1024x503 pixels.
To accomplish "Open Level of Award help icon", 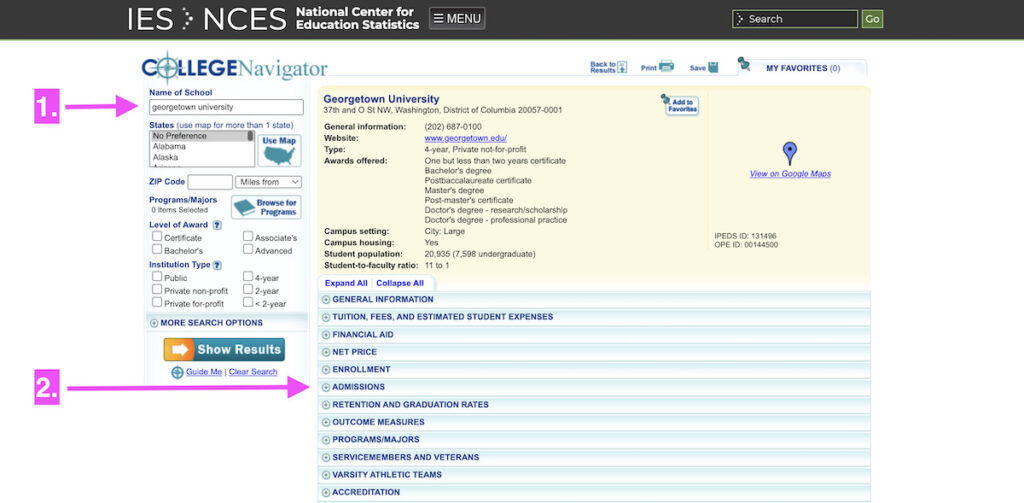I will [217, 225].
